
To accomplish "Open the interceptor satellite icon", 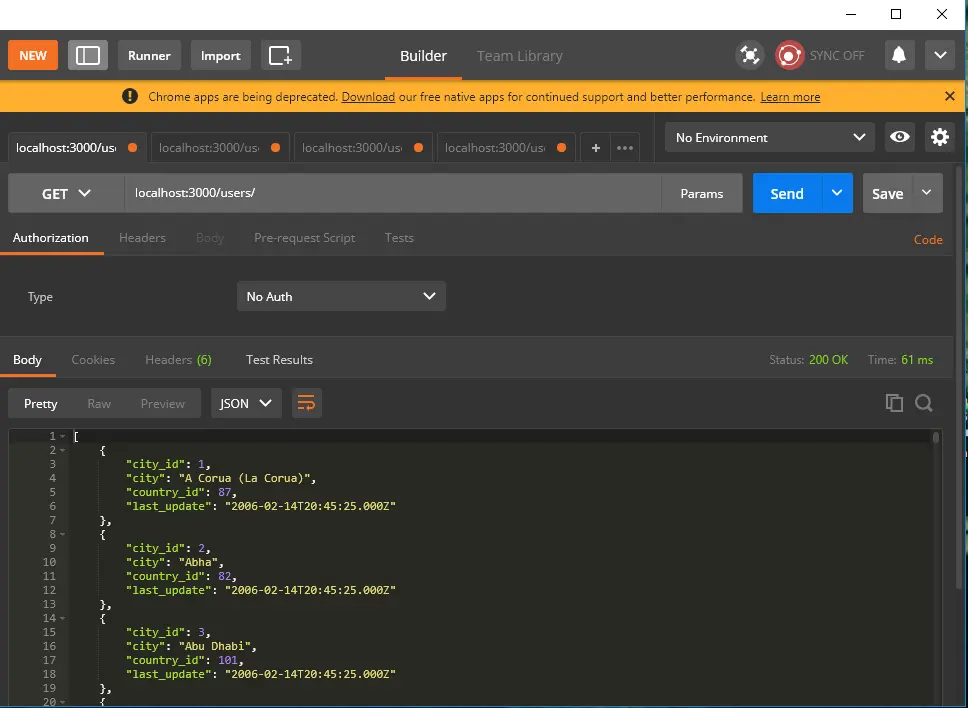I will (749, 56).
